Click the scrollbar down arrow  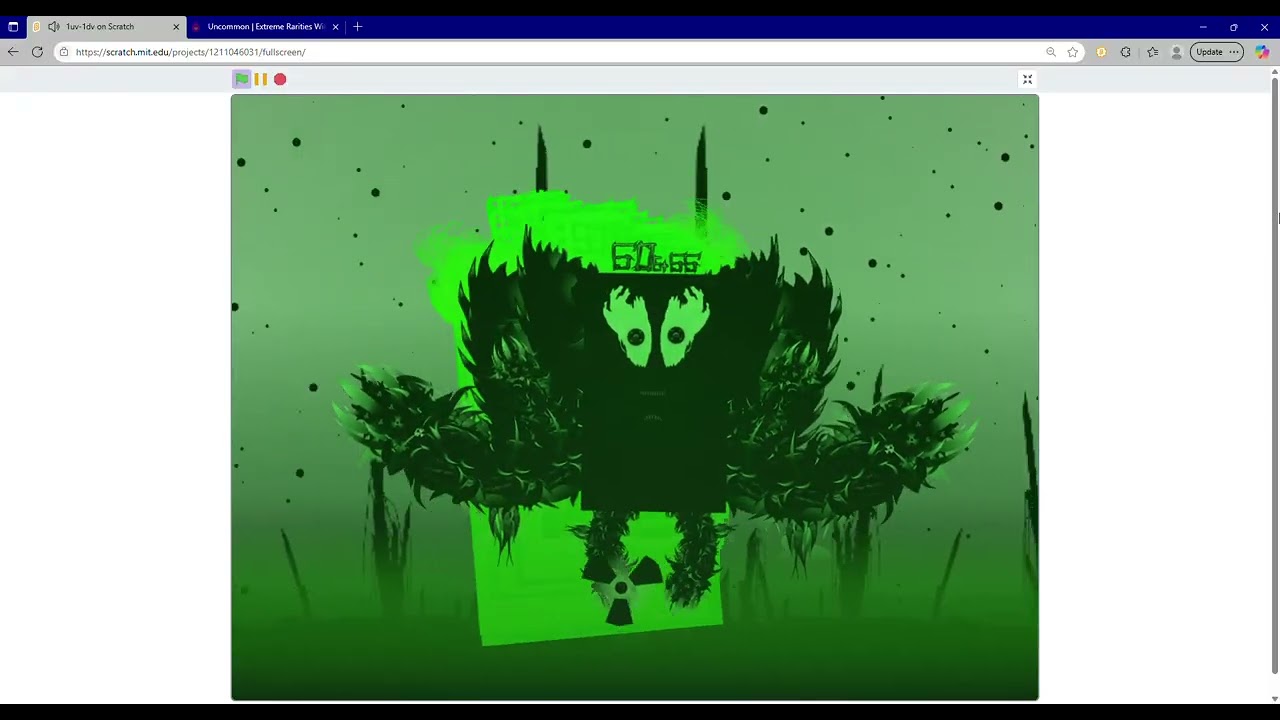click(x=1274, y=698)
